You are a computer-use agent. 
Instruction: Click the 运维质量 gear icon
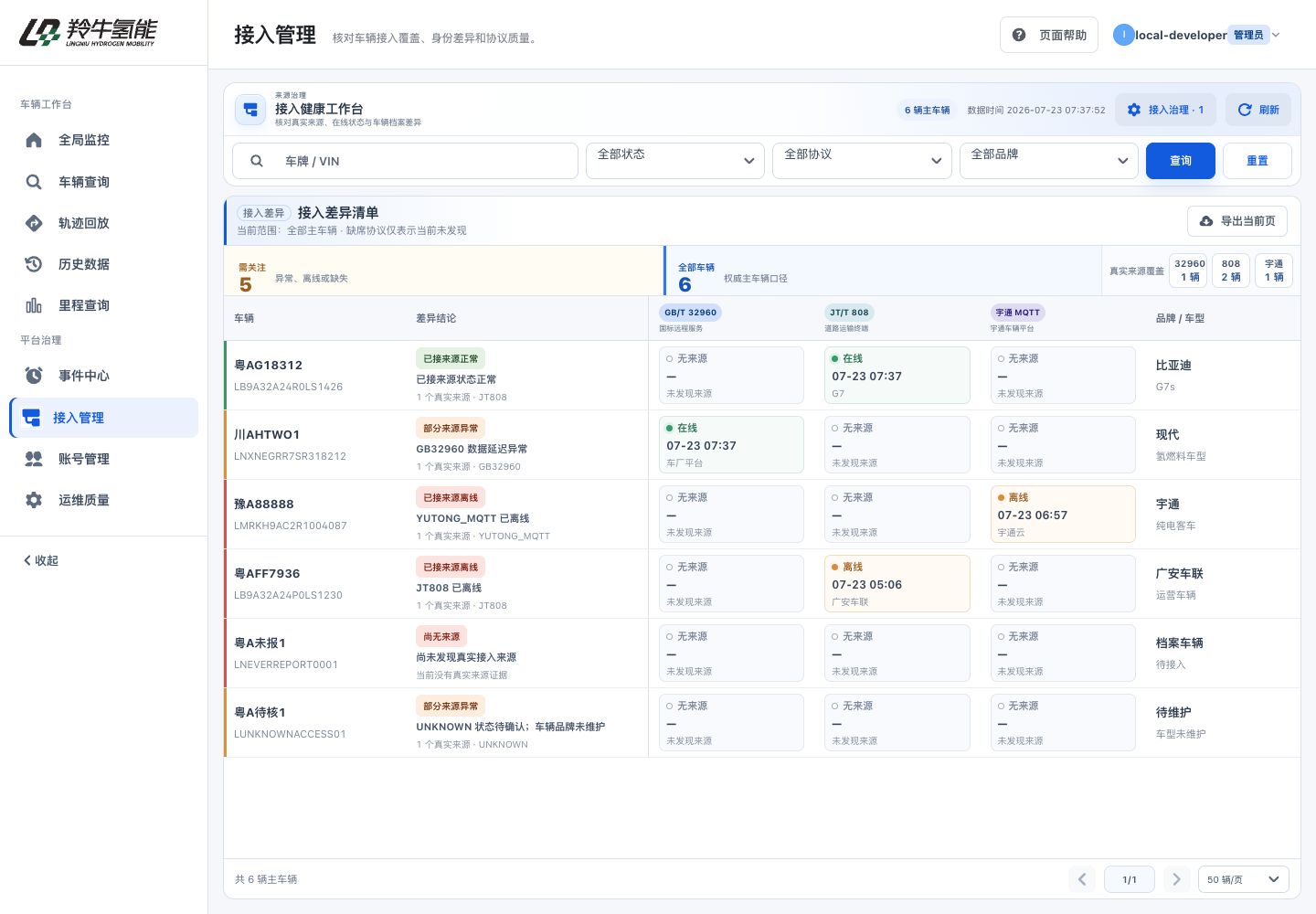click(34, 500)
